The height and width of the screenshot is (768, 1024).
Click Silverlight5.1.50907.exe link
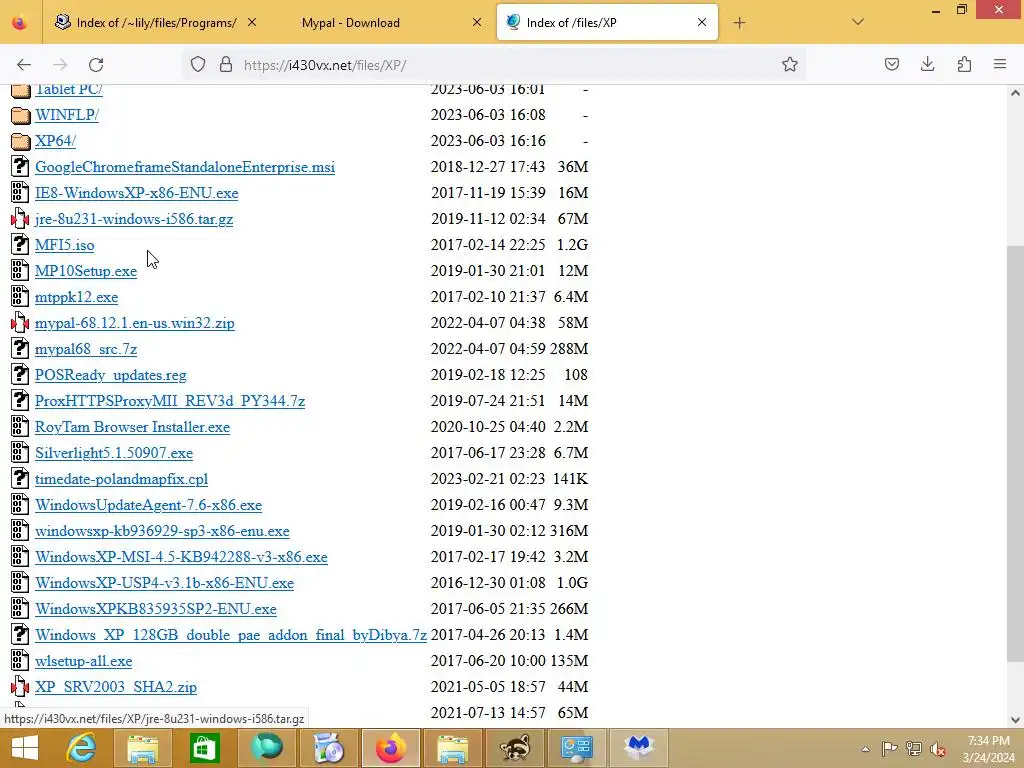(x=114, y=453)
